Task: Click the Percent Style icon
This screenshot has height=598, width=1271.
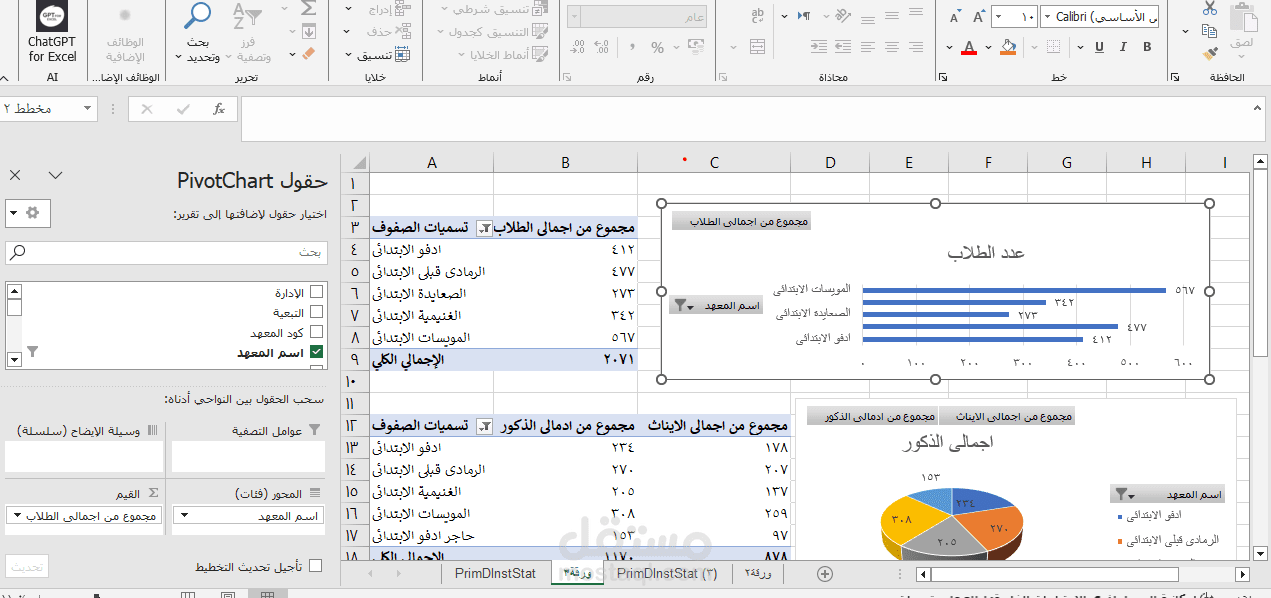Action: (657, 47)
